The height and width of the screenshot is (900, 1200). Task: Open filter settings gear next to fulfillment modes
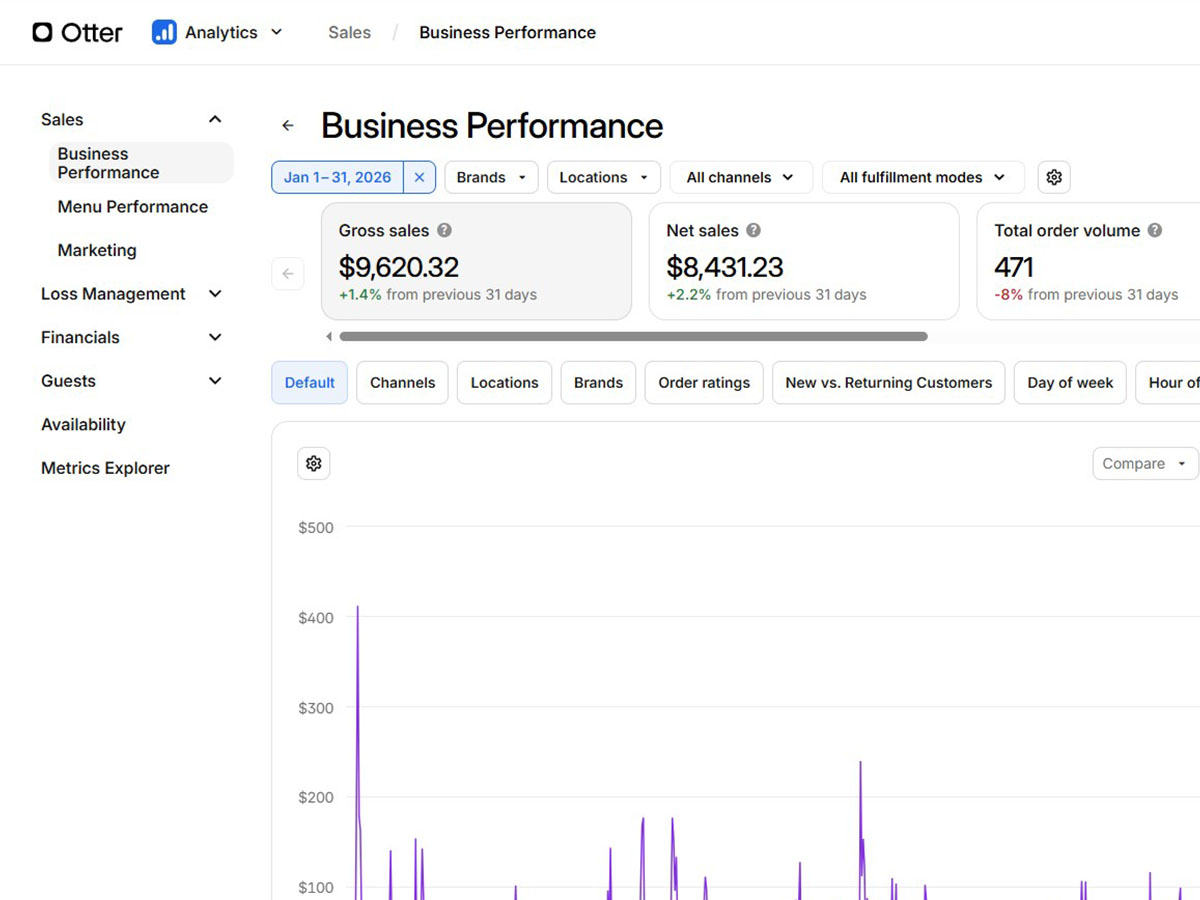[1053, 177]
